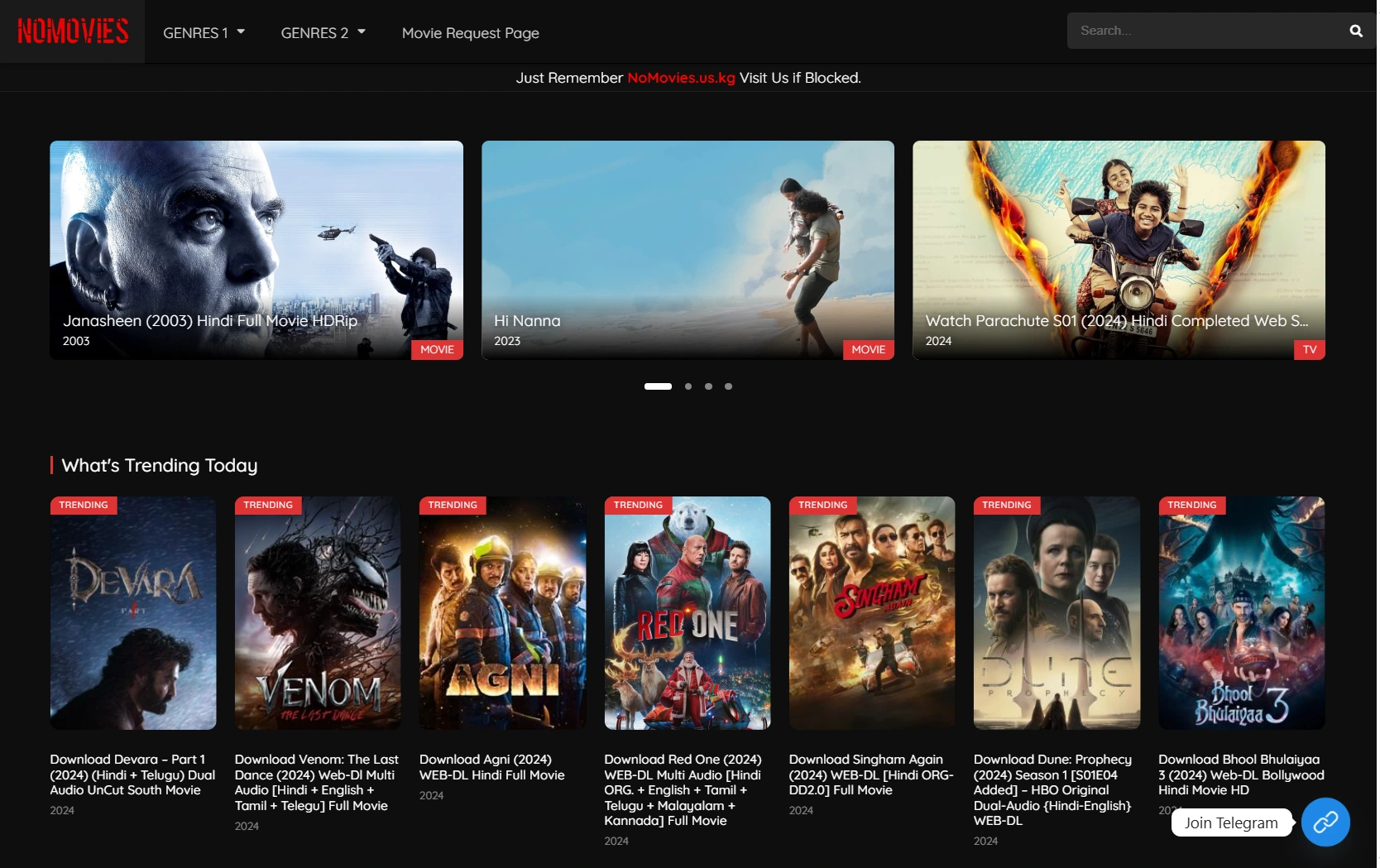Click the NoMovies logo
1380x868 pixels.
tap(73, 31)
